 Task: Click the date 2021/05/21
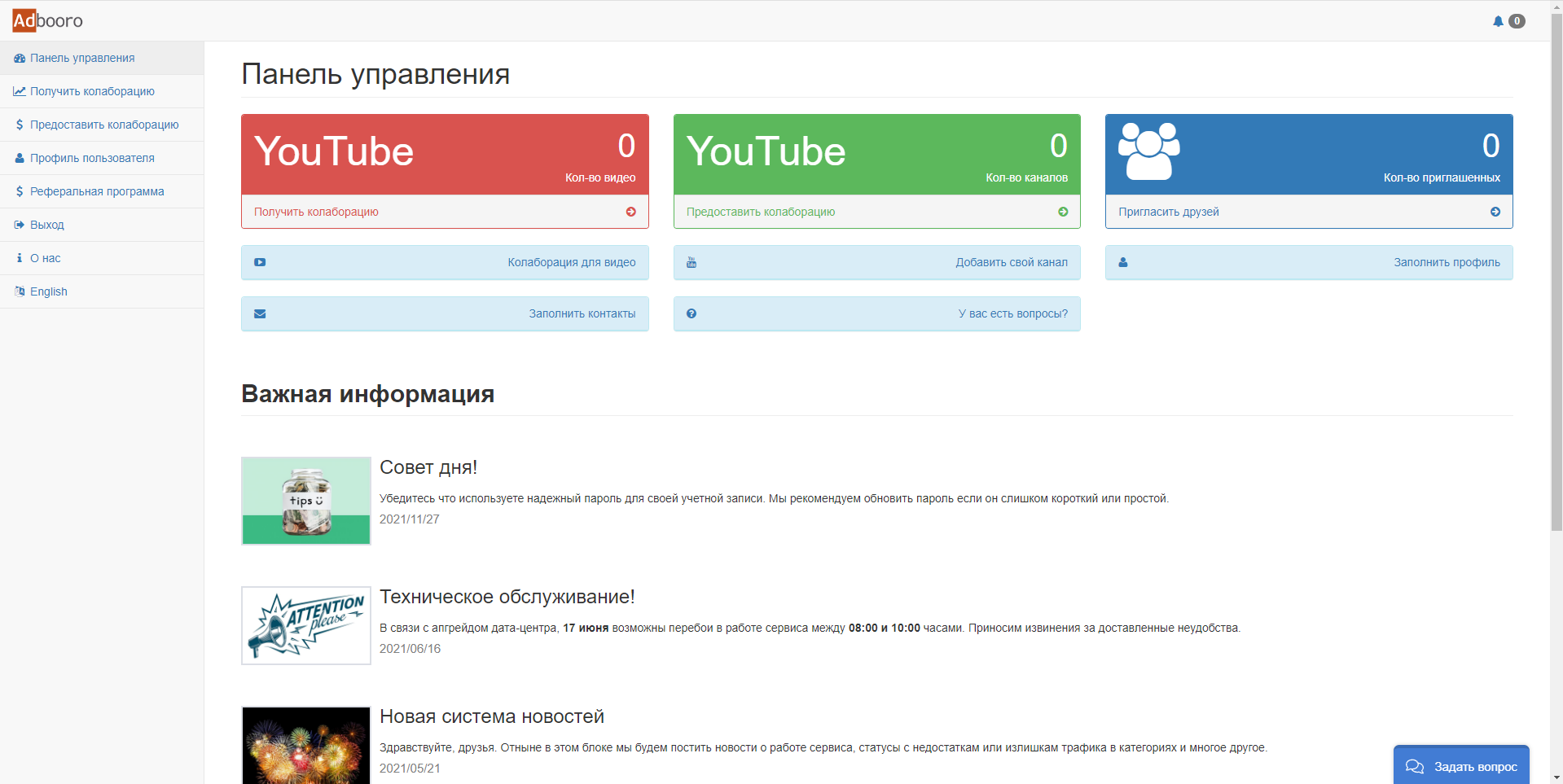[x=410, y=769]
